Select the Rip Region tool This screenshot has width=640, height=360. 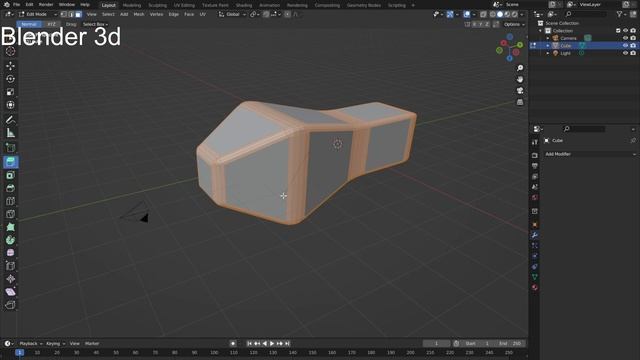coord(11,305)
